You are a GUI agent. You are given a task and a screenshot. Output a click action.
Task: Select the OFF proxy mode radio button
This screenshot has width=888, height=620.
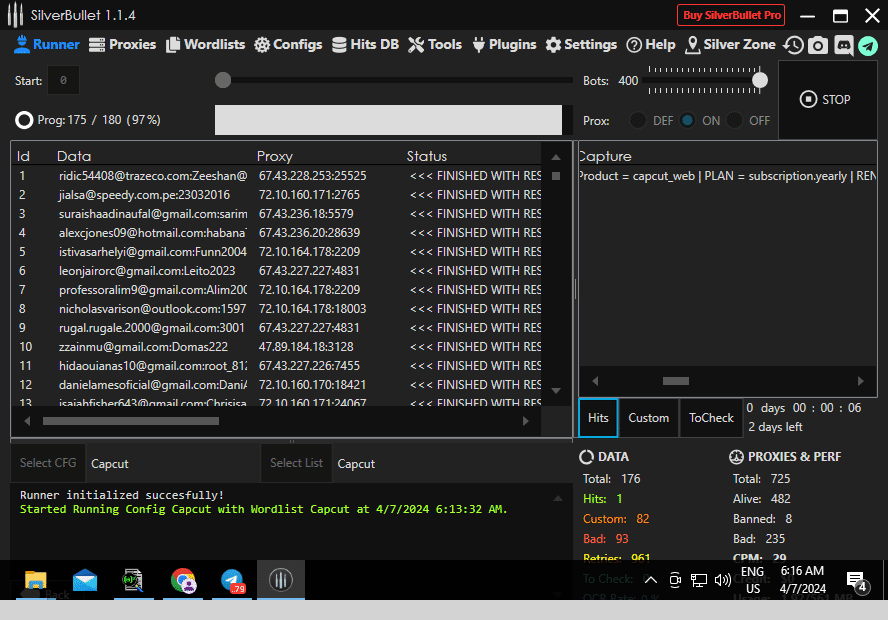click(x=735, y=120)
